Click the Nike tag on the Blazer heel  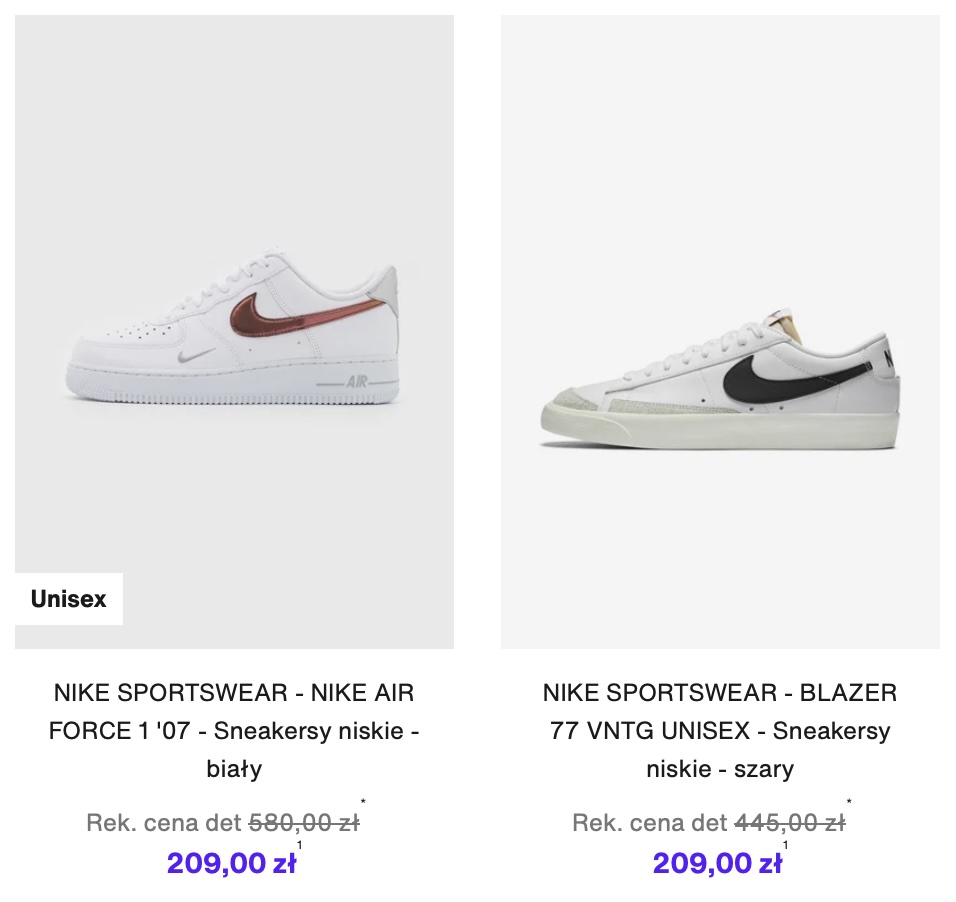point(888,357)
